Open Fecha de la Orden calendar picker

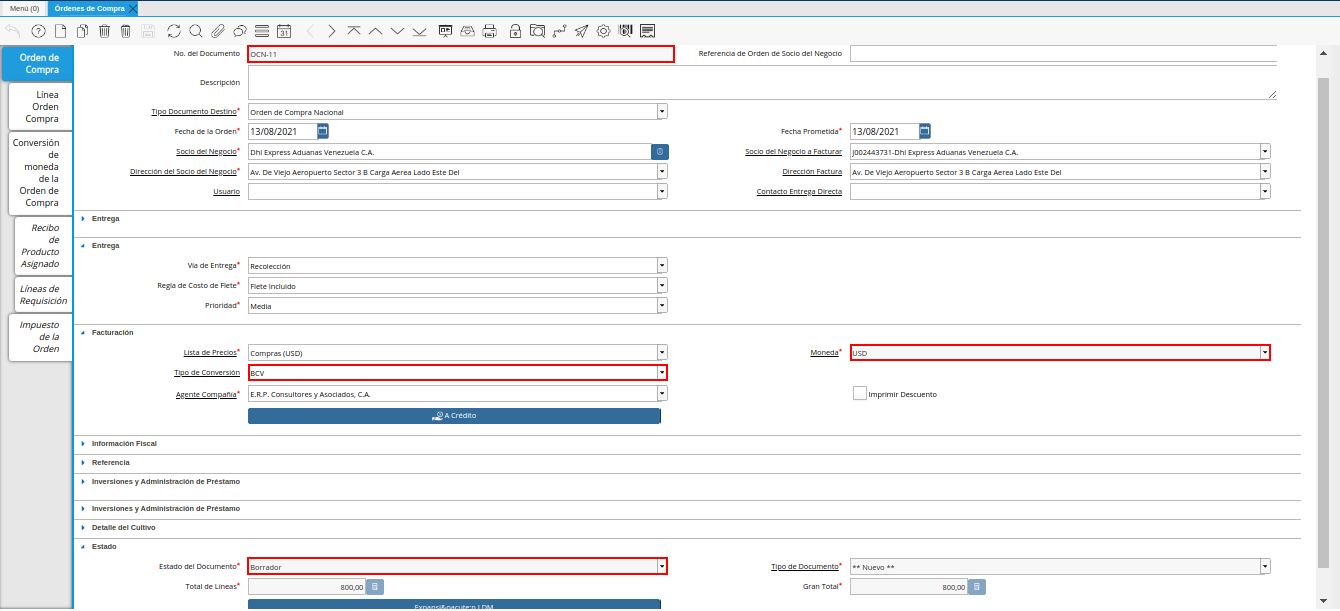(x=323, y=131)
